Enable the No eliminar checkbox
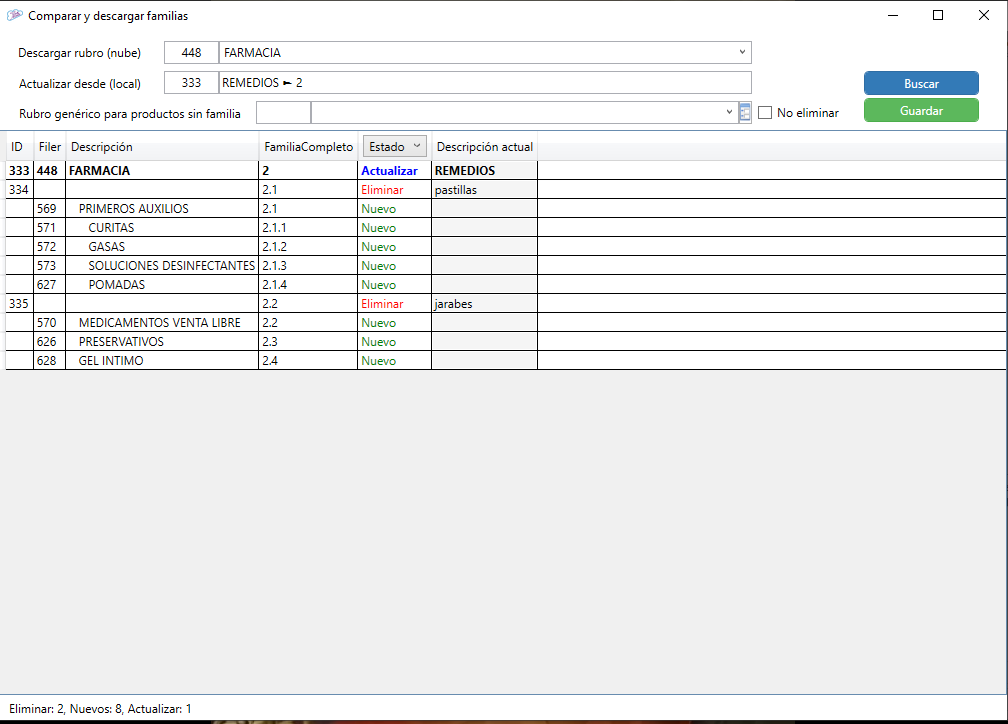Screen dimensions: 1008x724 [765, 113]
